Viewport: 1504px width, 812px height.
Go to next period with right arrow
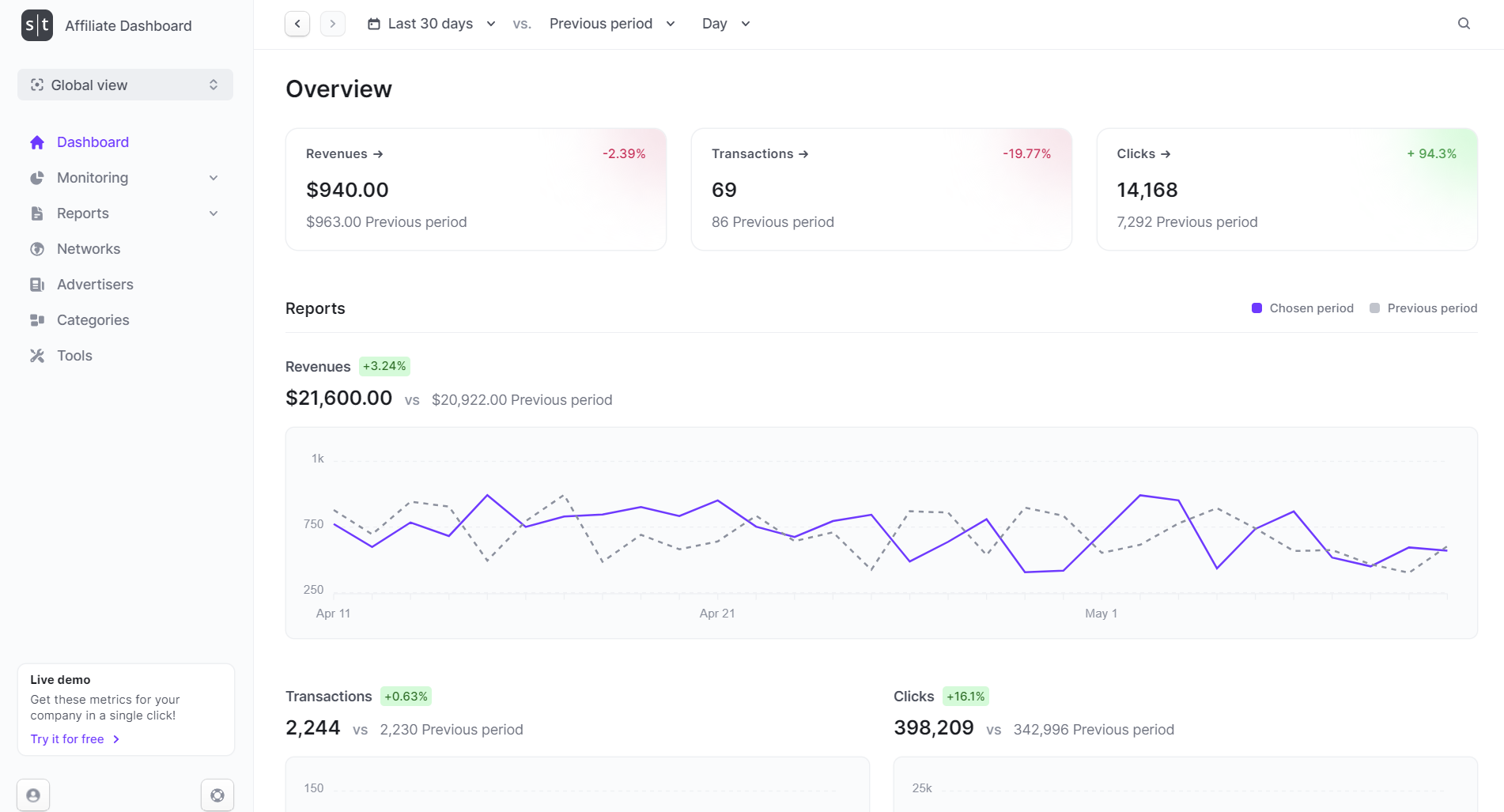pyautogui.click(x=333, y=24)
